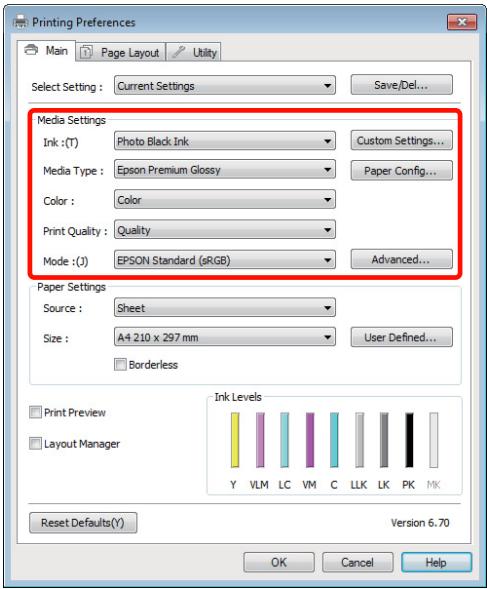Switch to the Main tab
The height and width of the screenshot is (589, 487).
(x=47, y=51)
